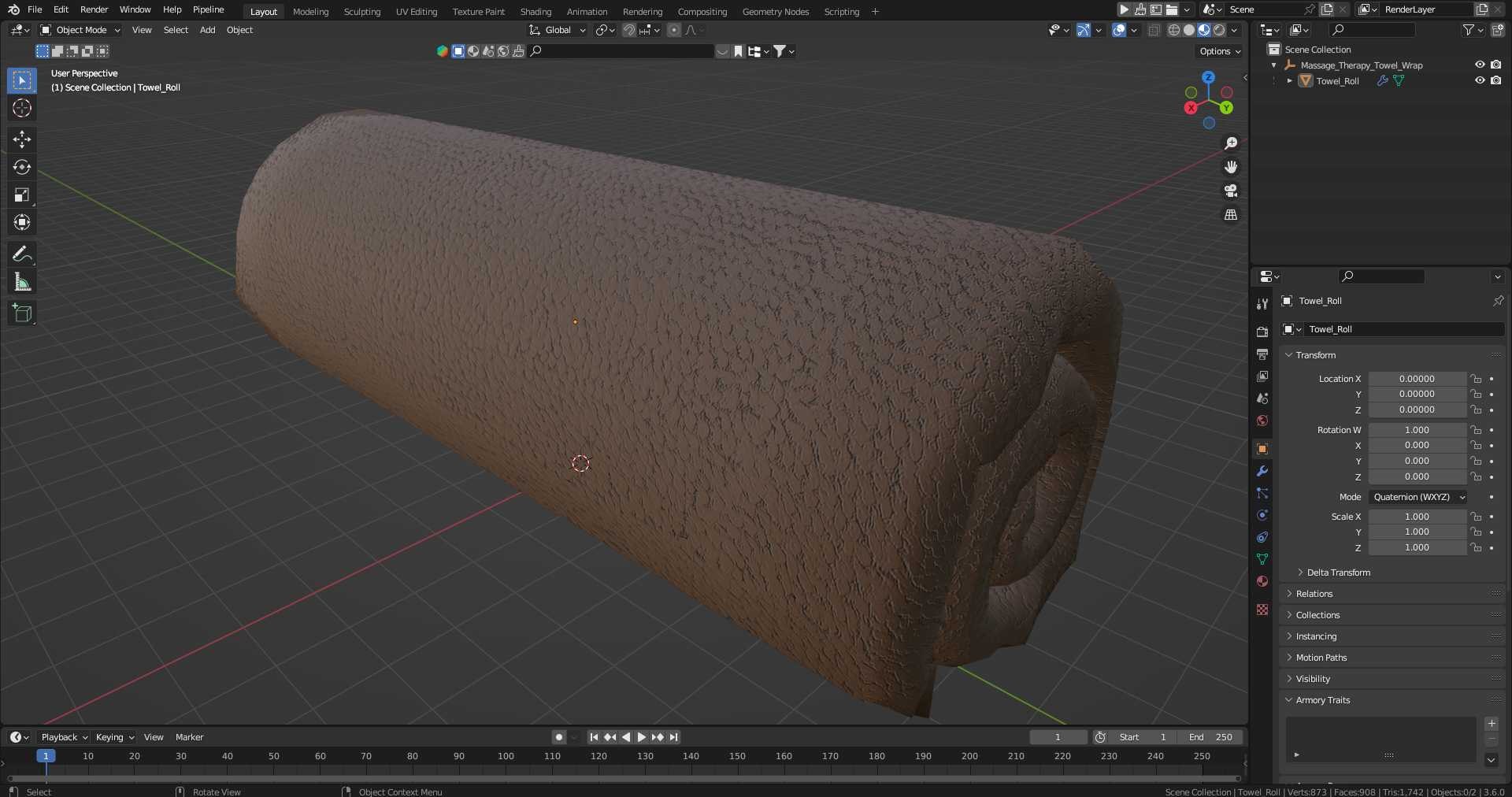Open the Material properties tab
Screen dimensions: 1512x797
click(1262, 581)
